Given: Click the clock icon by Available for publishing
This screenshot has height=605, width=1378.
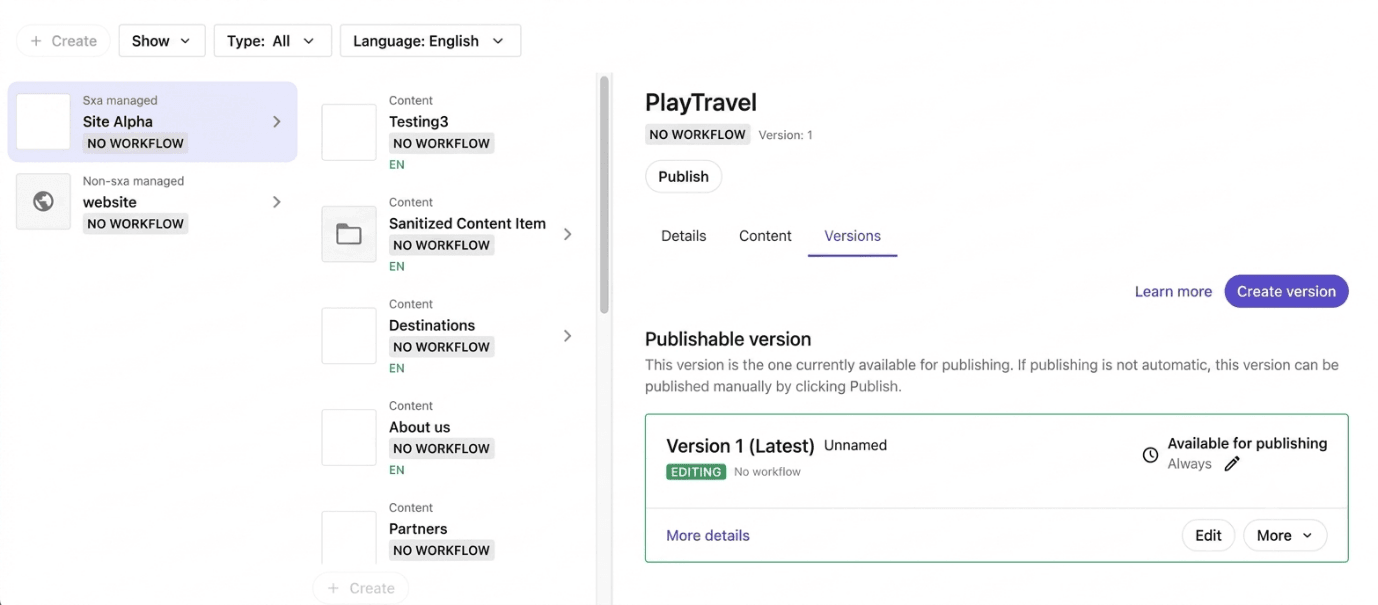Looking at the screenshot, I should [x=1150, y=455].
